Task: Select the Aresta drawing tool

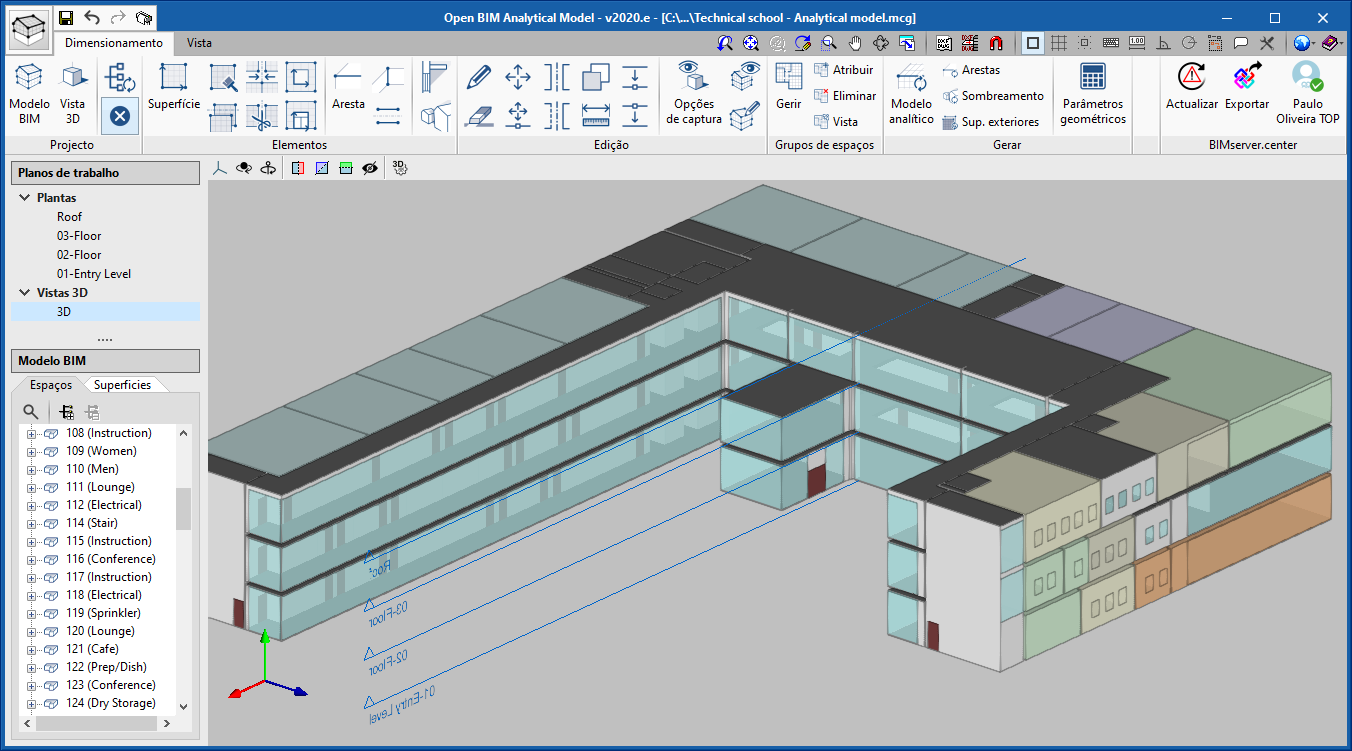Action: [347, 88]
